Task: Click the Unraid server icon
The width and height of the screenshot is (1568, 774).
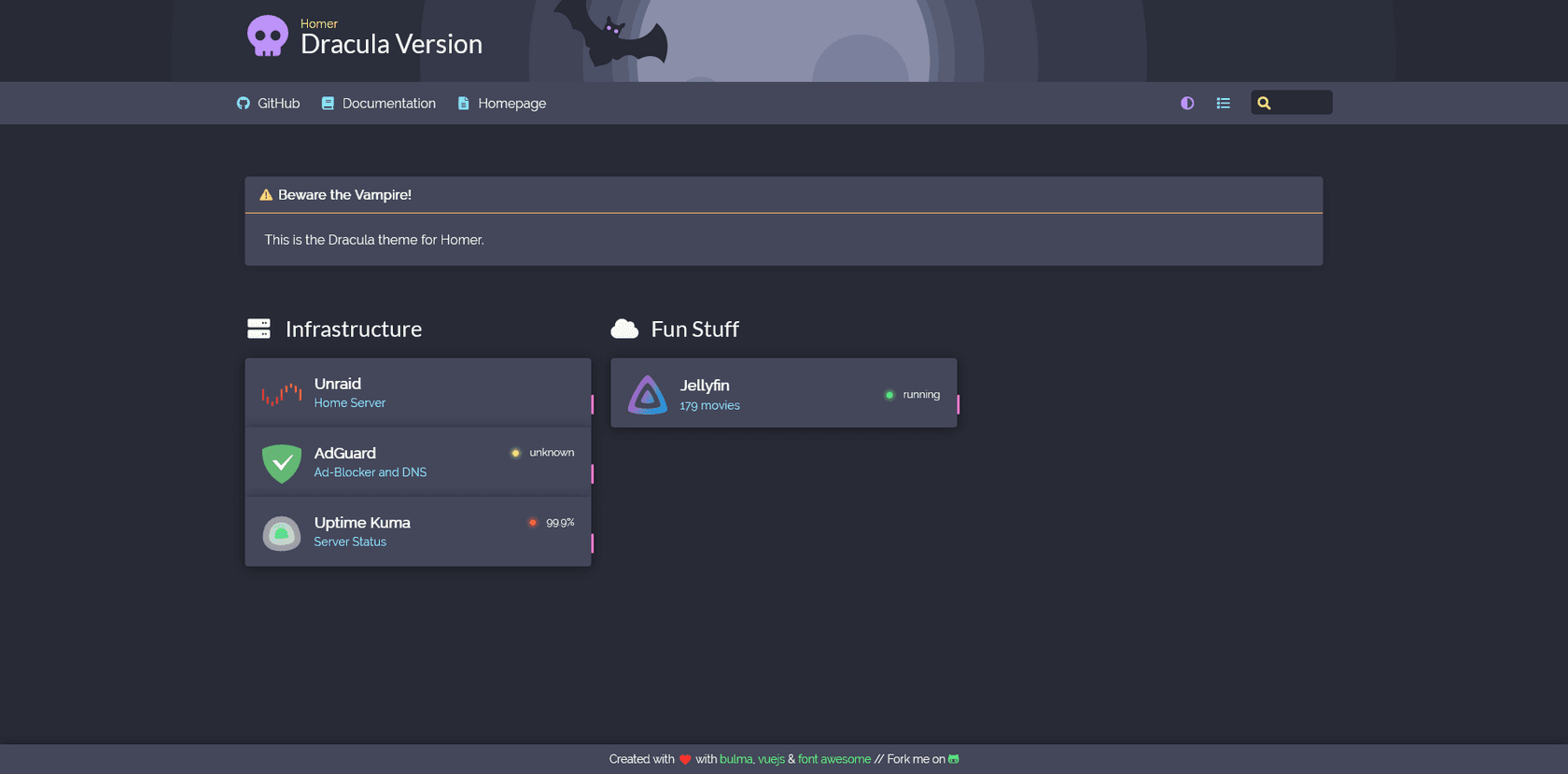Action: 282,393
